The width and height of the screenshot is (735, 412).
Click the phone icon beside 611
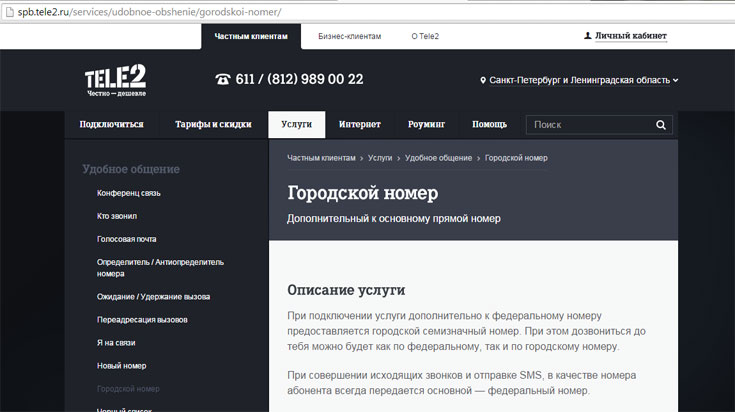tap(222, 79)
